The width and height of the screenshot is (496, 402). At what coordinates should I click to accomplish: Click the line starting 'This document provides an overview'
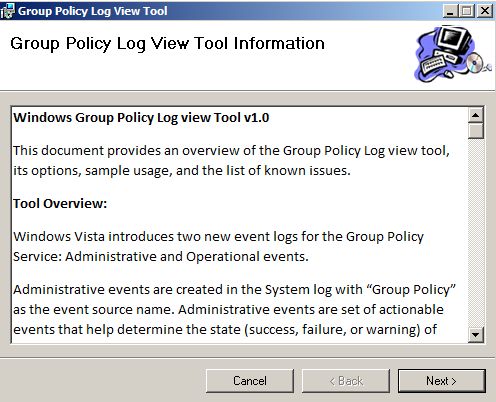(231, 151)
